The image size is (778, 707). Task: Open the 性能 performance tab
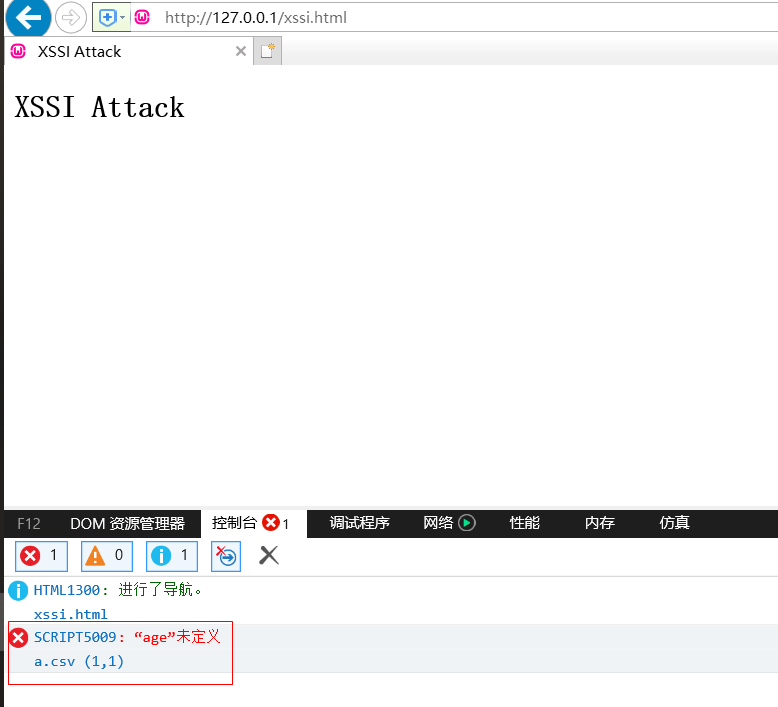[x=524, y=523]
